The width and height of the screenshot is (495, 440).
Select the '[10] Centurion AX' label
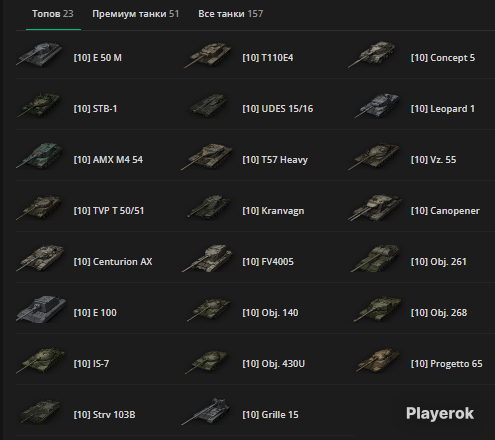click(x=113, y=262)
